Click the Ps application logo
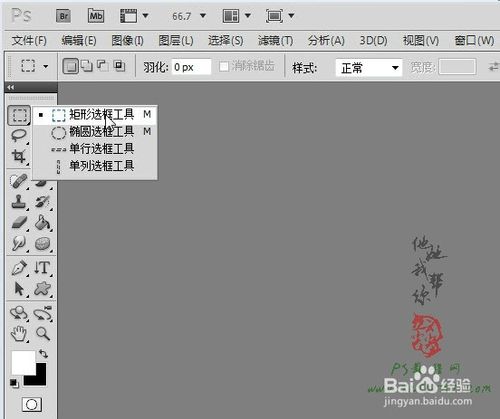 21,16
